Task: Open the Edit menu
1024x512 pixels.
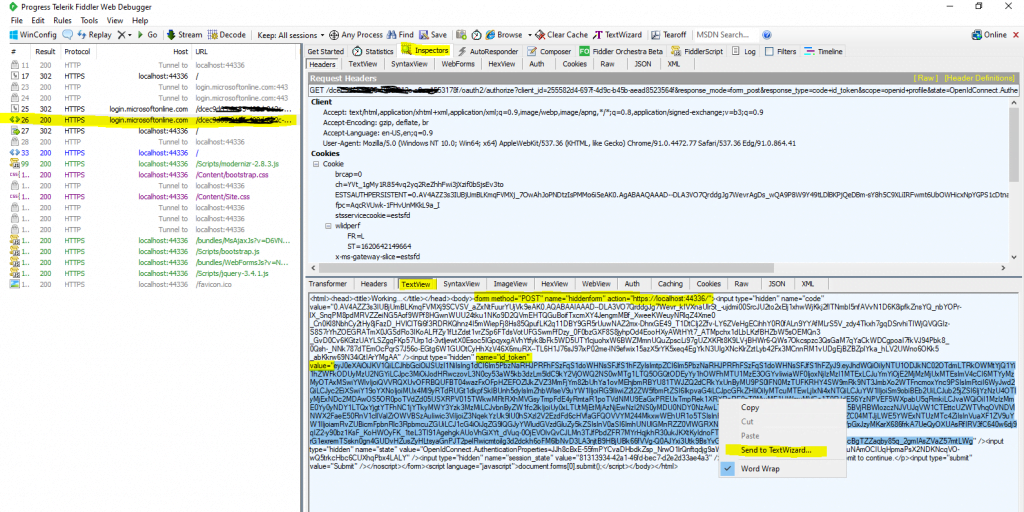Action: tap(38, 20)
